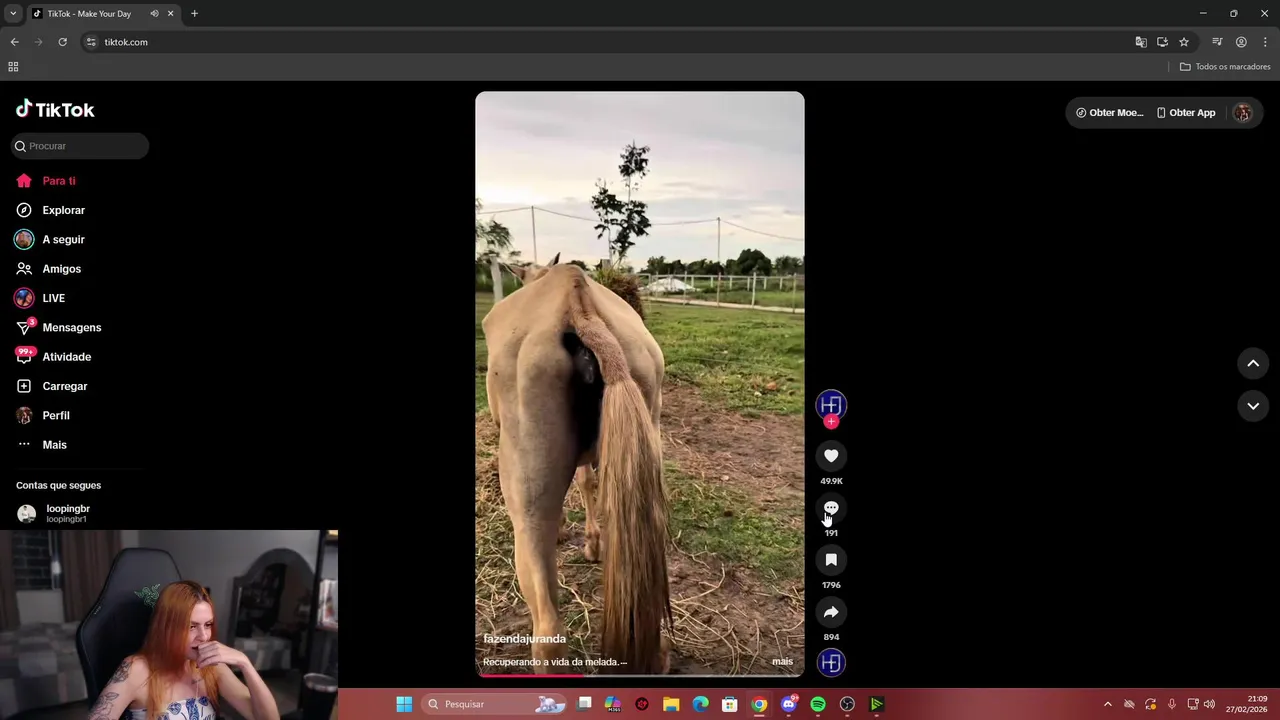
Task: Close the TikTok tab
Action: 170,14
